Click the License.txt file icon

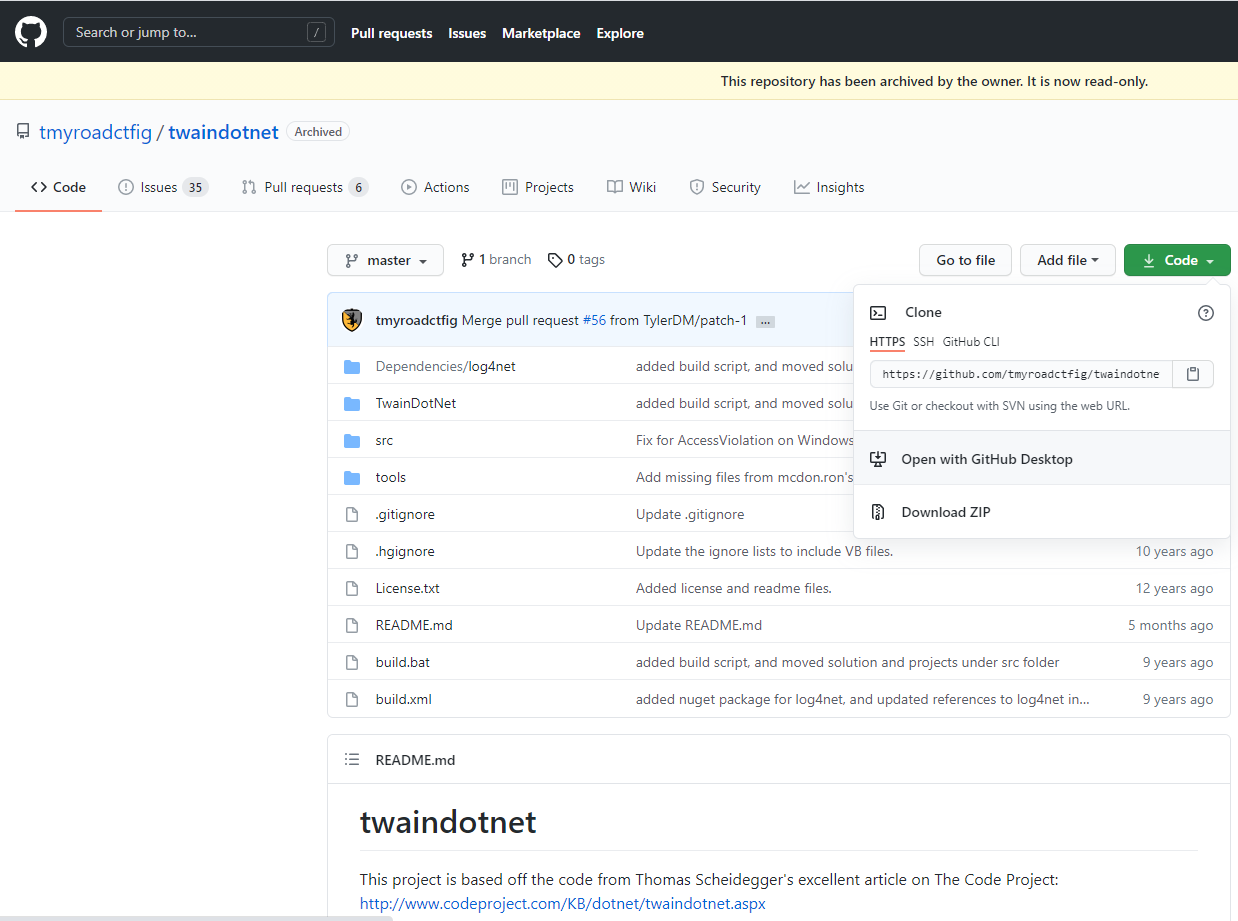click(352, 588)
